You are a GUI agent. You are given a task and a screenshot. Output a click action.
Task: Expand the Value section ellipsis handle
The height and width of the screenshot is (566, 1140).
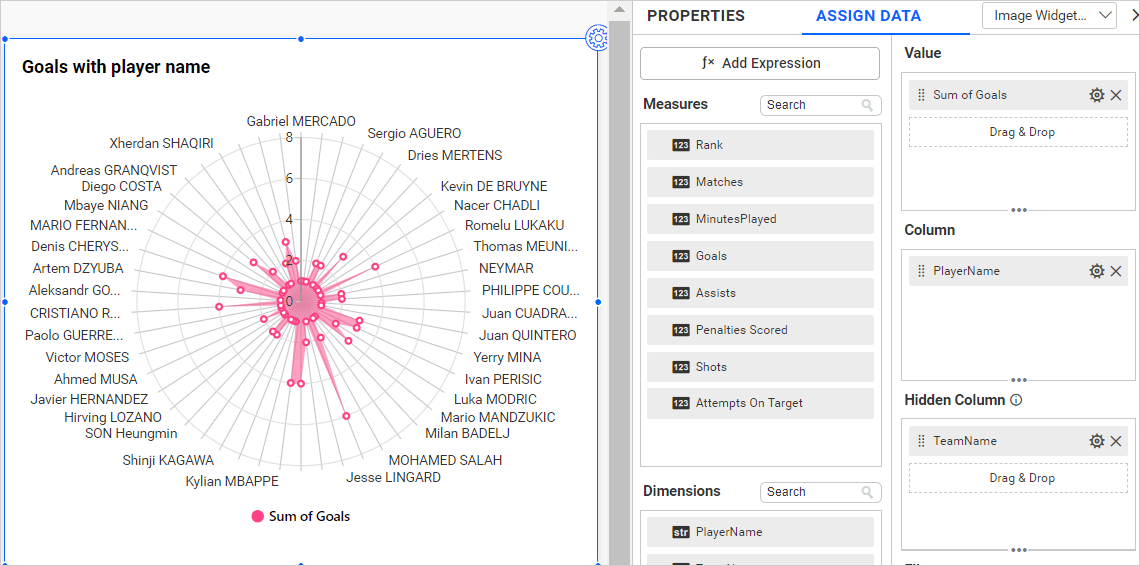click(1018, 210)
